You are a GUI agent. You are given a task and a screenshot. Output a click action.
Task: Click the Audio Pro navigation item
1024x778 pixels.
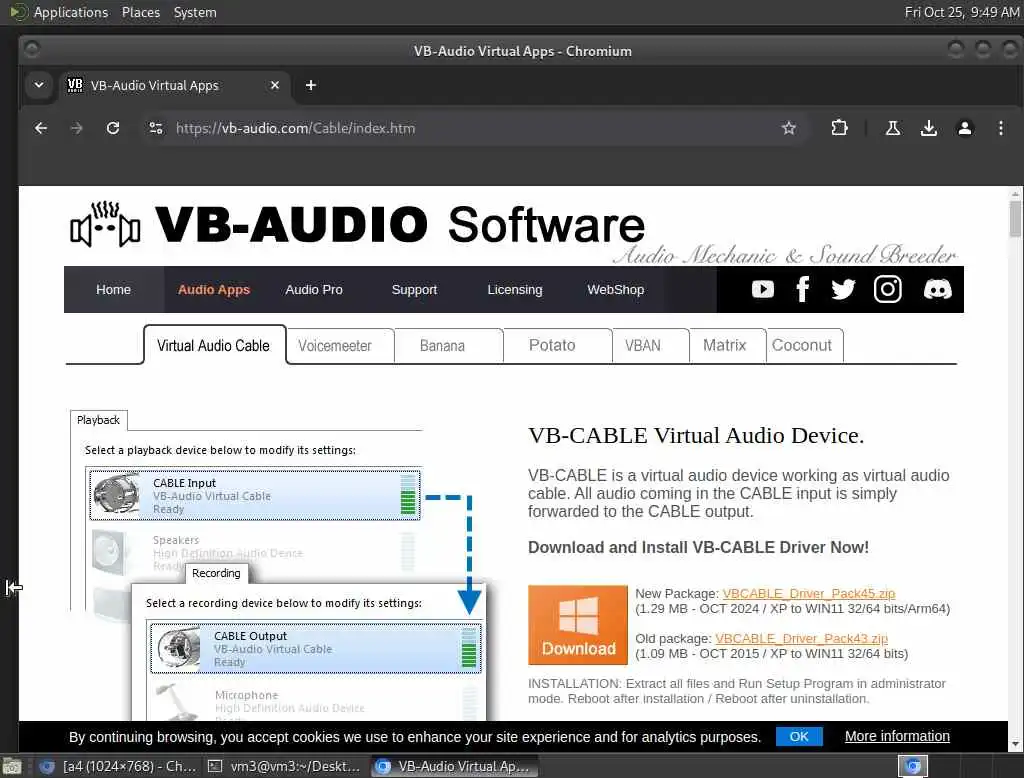pyautogui.click(x=313, y=289)
